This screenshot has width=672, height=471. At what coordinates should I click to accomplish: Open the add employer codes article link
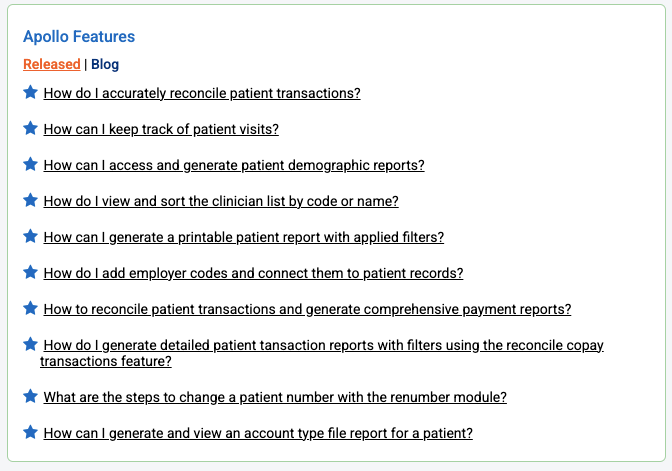[x=253, y=273]
